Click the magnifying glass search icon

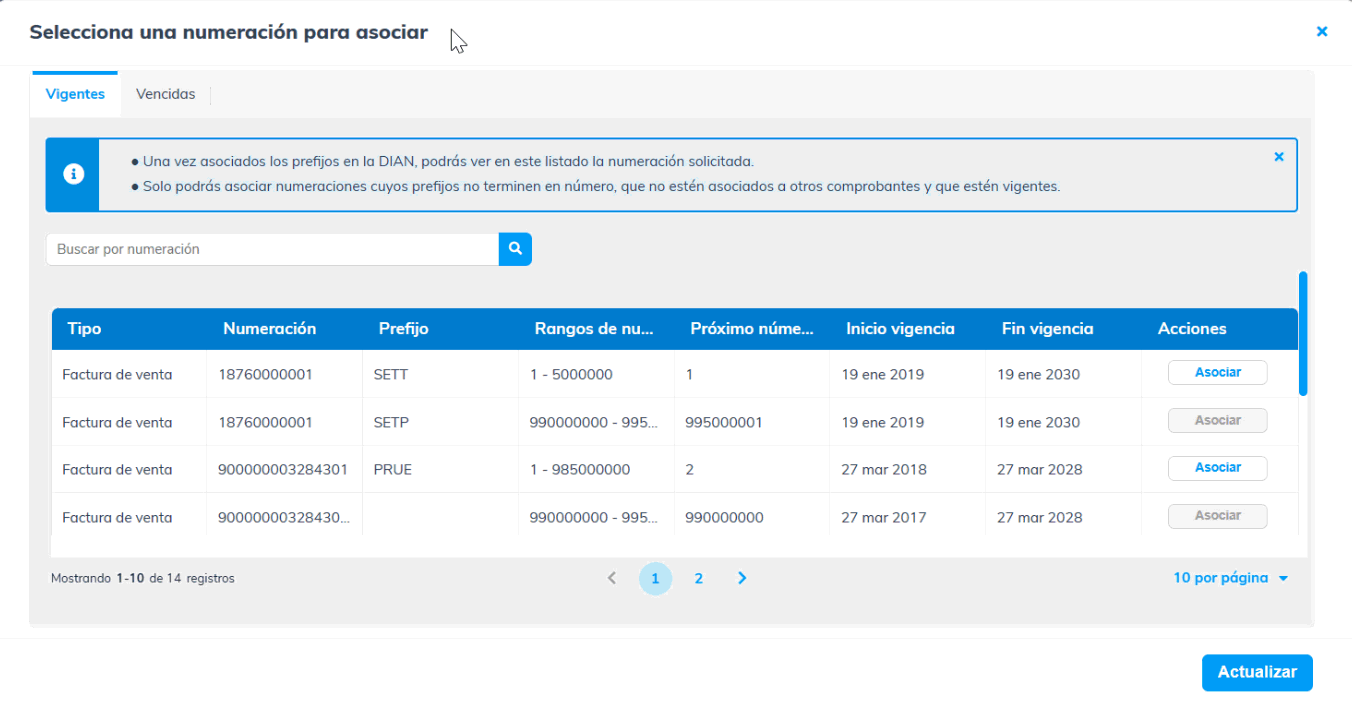pyautogui.click(x=515, y=249)
